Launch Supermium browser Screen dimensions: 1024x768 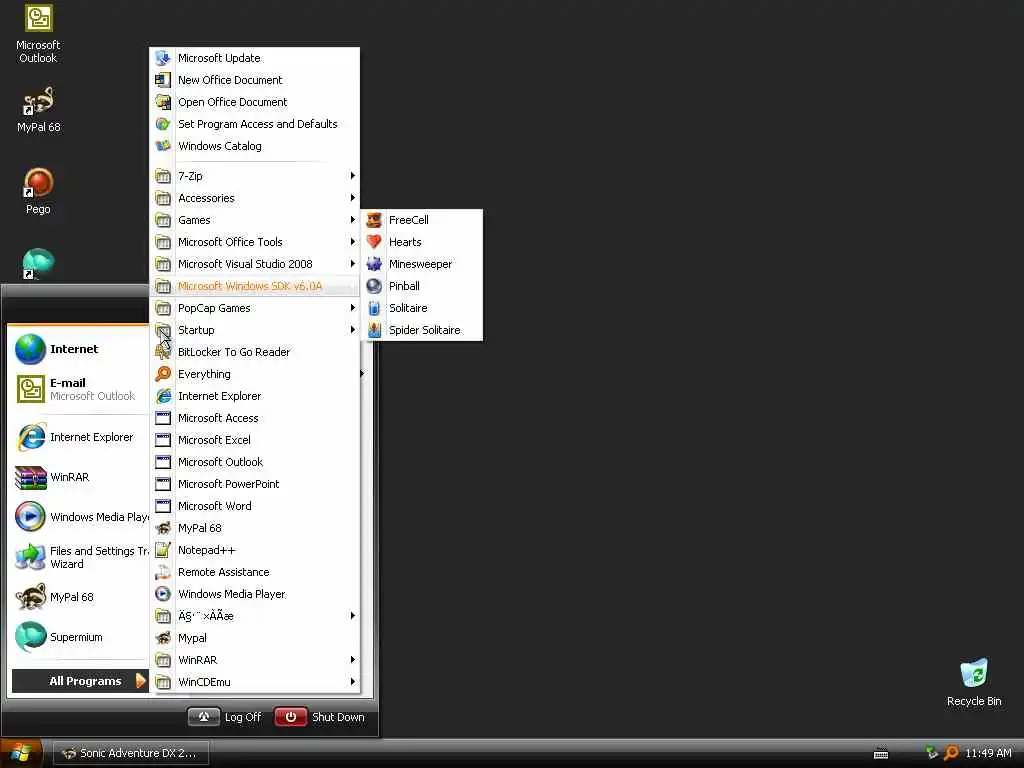(x=78, y=637)
